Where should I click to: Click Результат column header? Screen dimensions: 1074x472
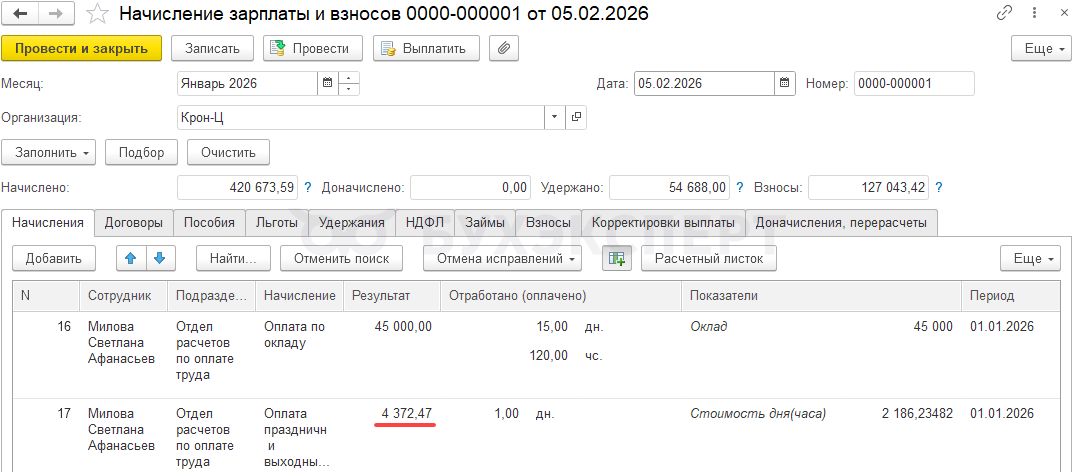pyautogui.click(x=391, y=295)
